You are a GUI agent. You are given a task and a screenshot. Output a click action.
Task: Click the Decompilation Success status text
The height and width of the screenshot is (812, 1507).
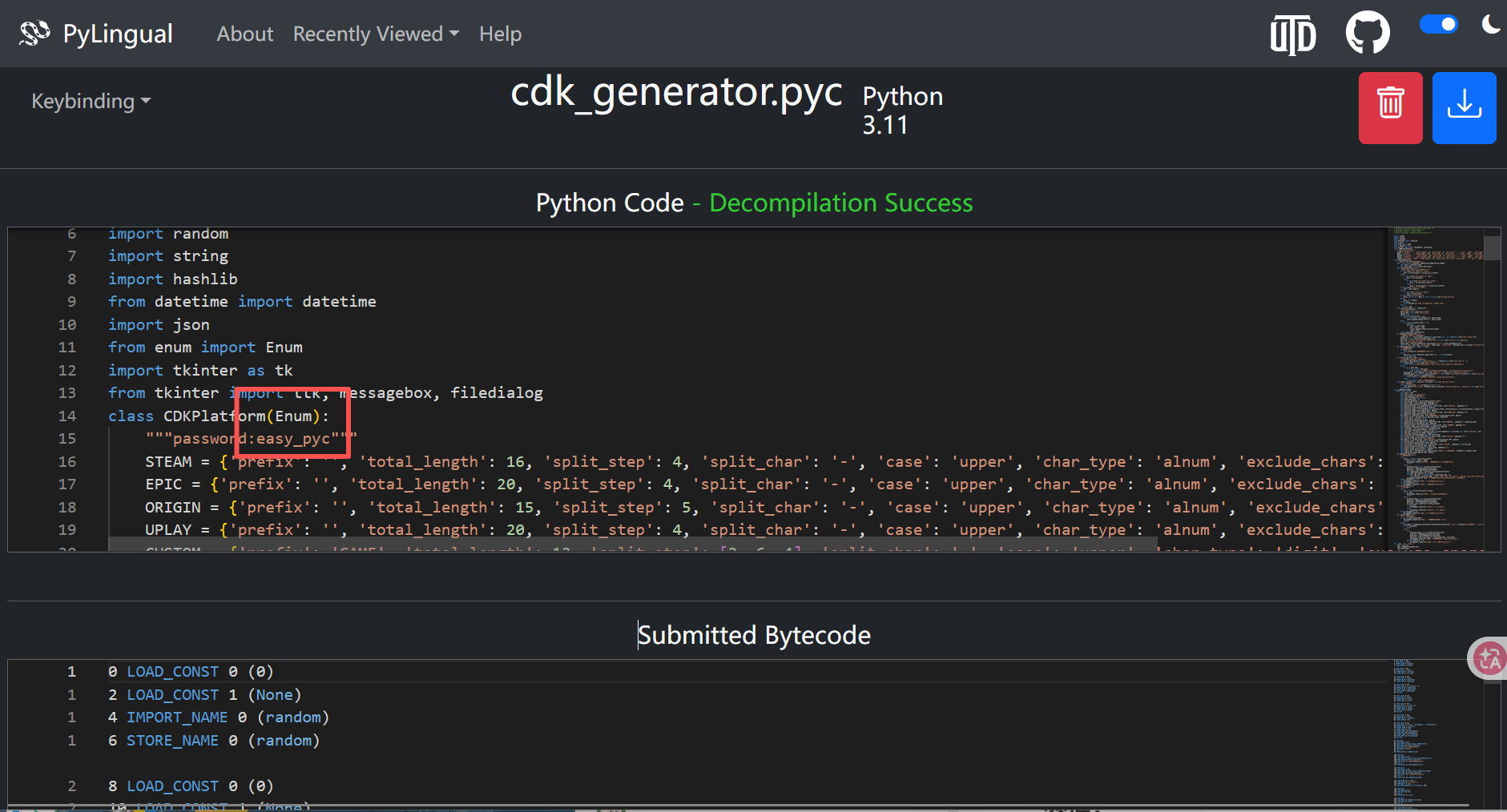point(841,203)
